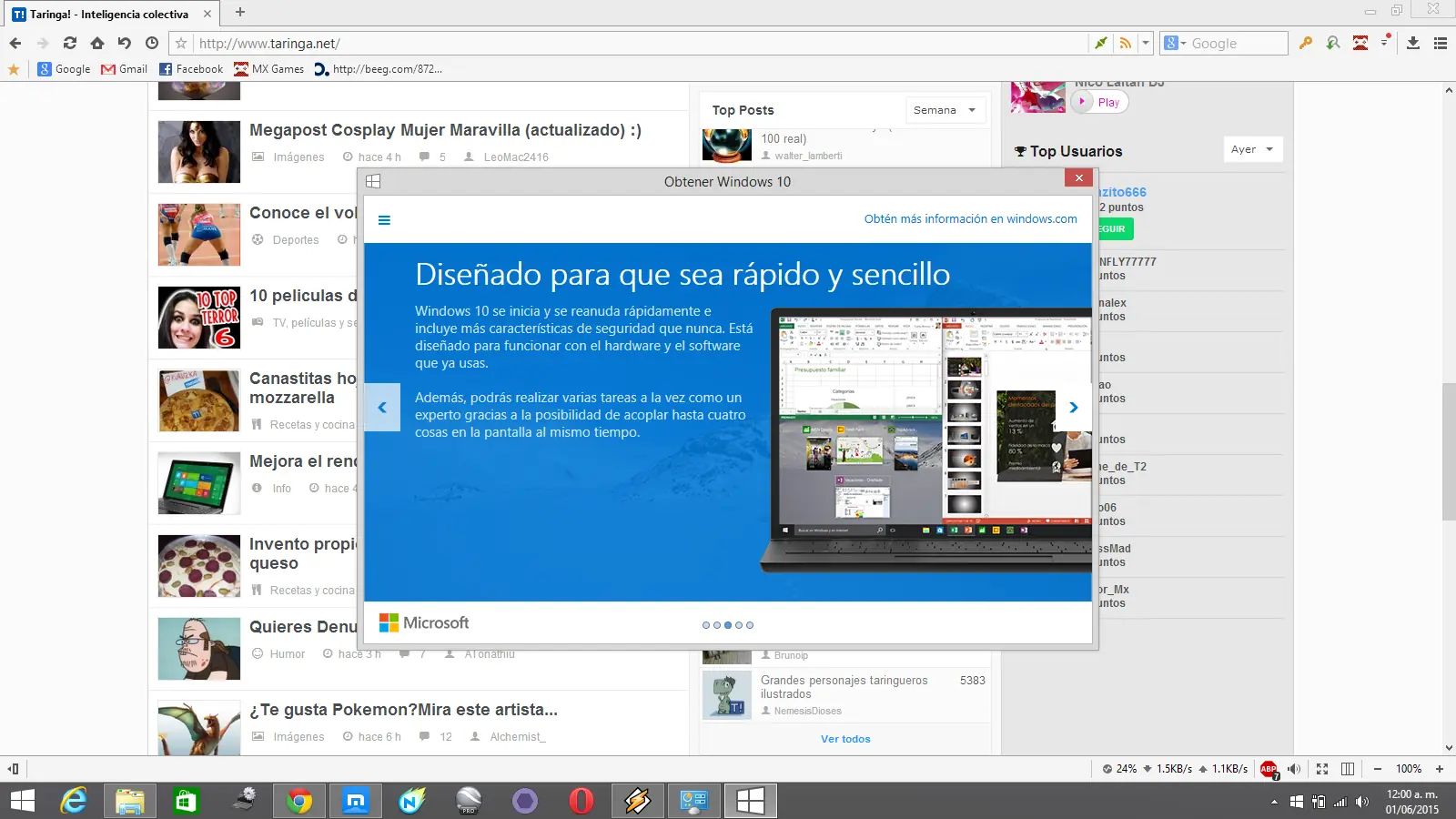This screenshot has height=819, width=1456.
Task: Open the Ayer dropdown in Top Usuarios
Action: click(x=1252, y=149)
